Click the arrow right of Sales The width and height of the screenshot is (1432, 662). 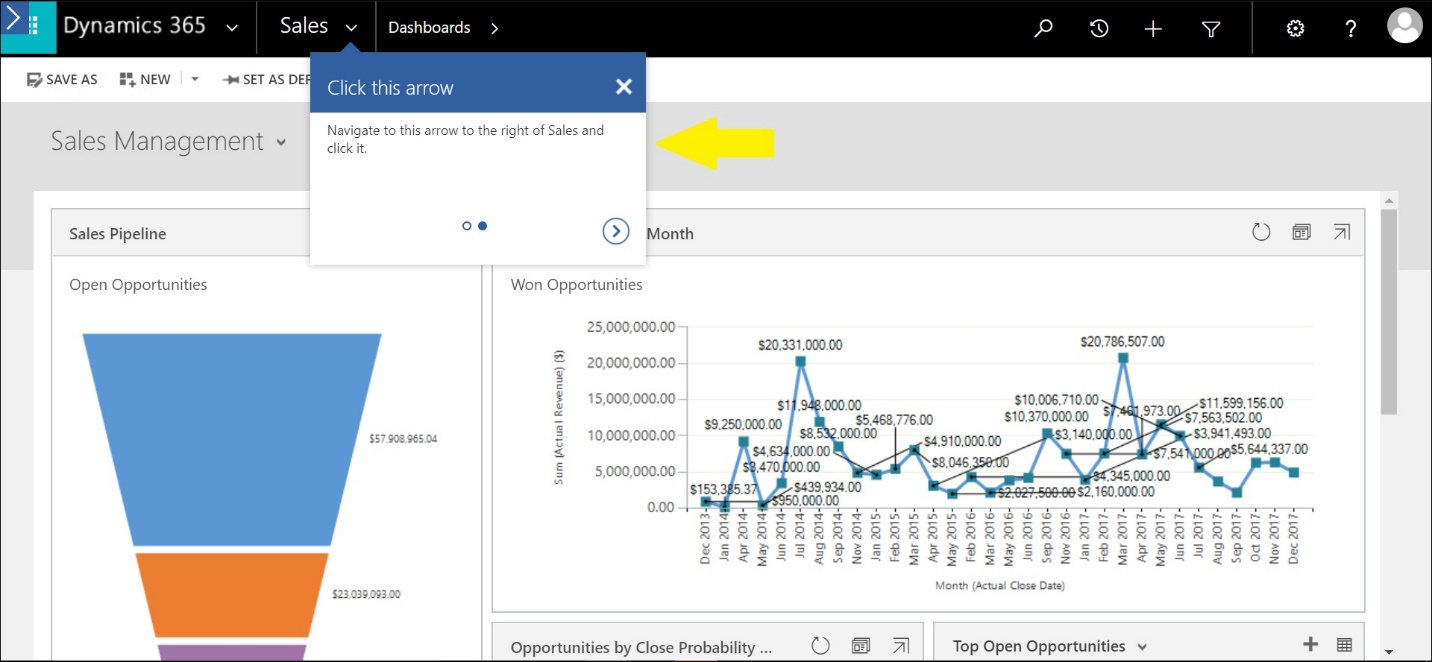tap(351, 28)
